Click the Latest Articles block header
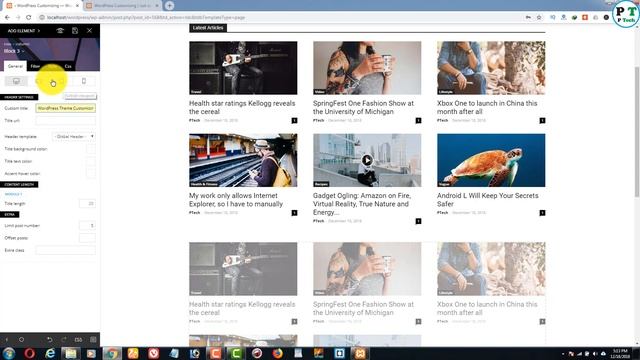 point(208,28)
